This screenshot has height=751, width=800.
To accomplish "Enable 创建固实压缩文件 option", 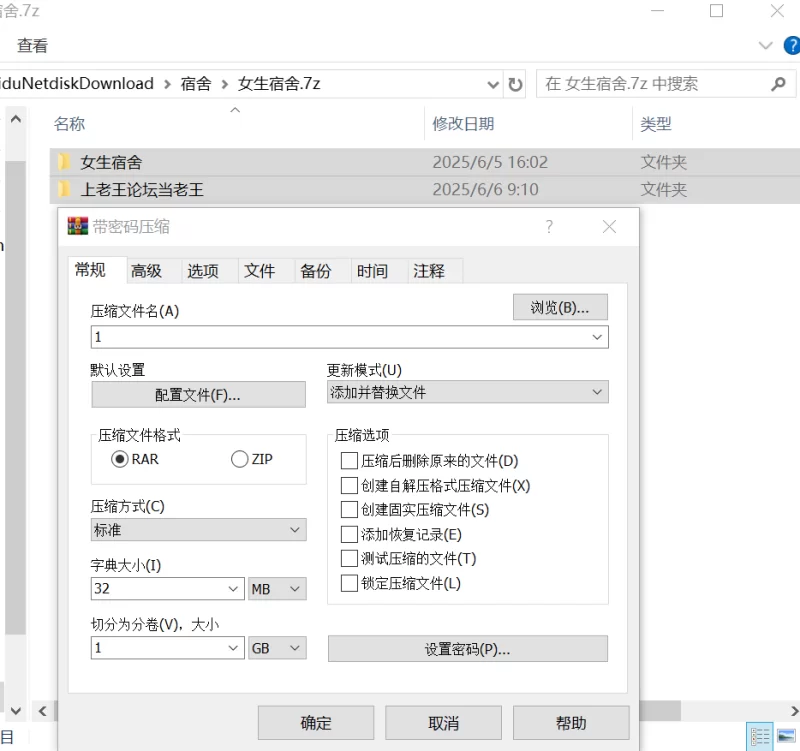I will (x=349, y=510).
